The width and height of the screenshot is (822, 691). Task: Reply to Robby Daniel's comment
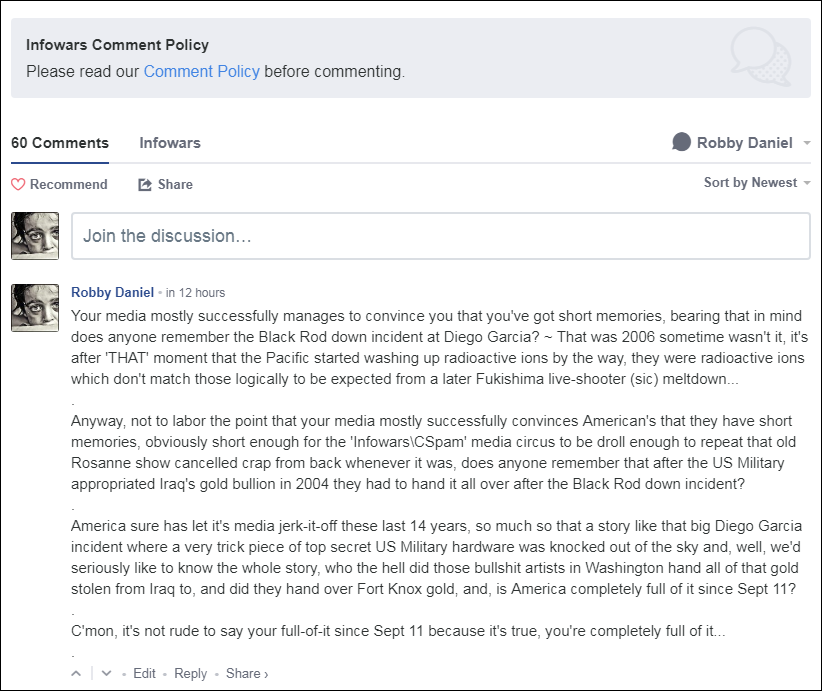(190, 673)
